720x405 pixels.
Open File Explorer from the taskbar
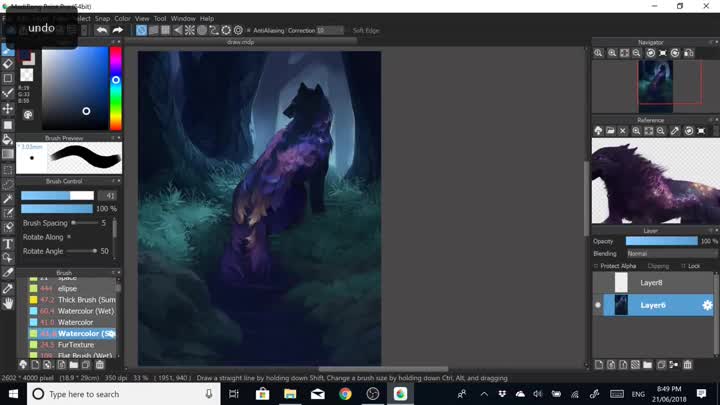[x=290, y=394]
